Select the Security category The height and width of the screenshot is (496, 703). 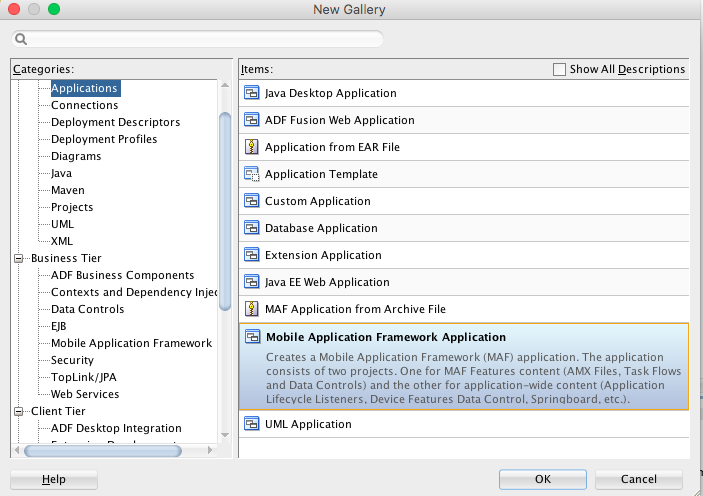pyautogui.click(x=72, y=361)
